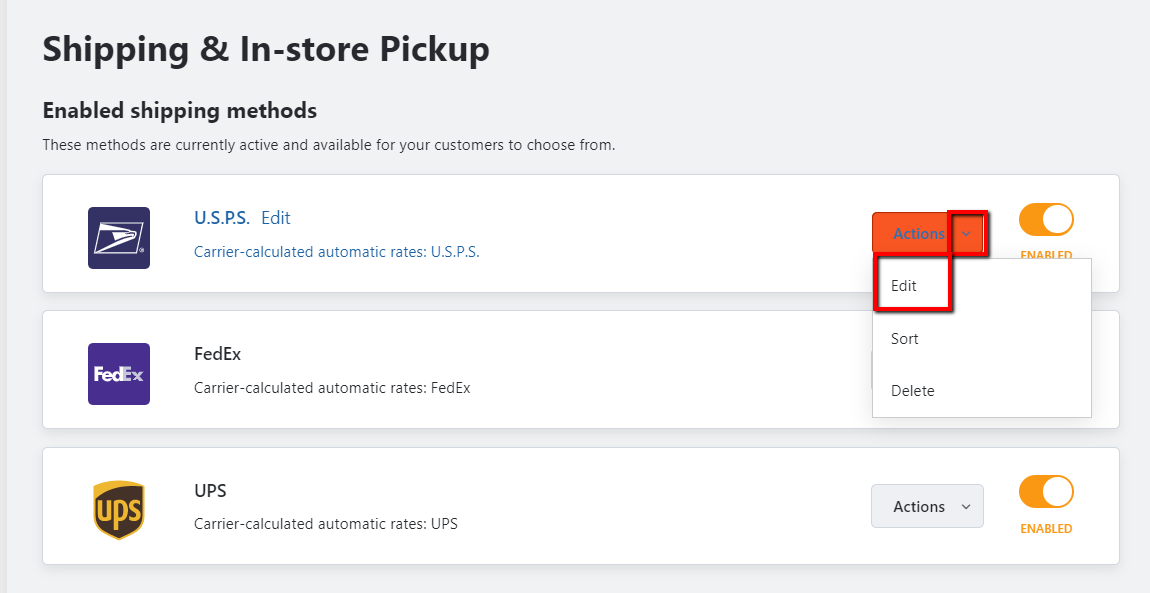
Task: Click the highlighted chevron on U.S.P.S. Actions
Action: point(966,234)
